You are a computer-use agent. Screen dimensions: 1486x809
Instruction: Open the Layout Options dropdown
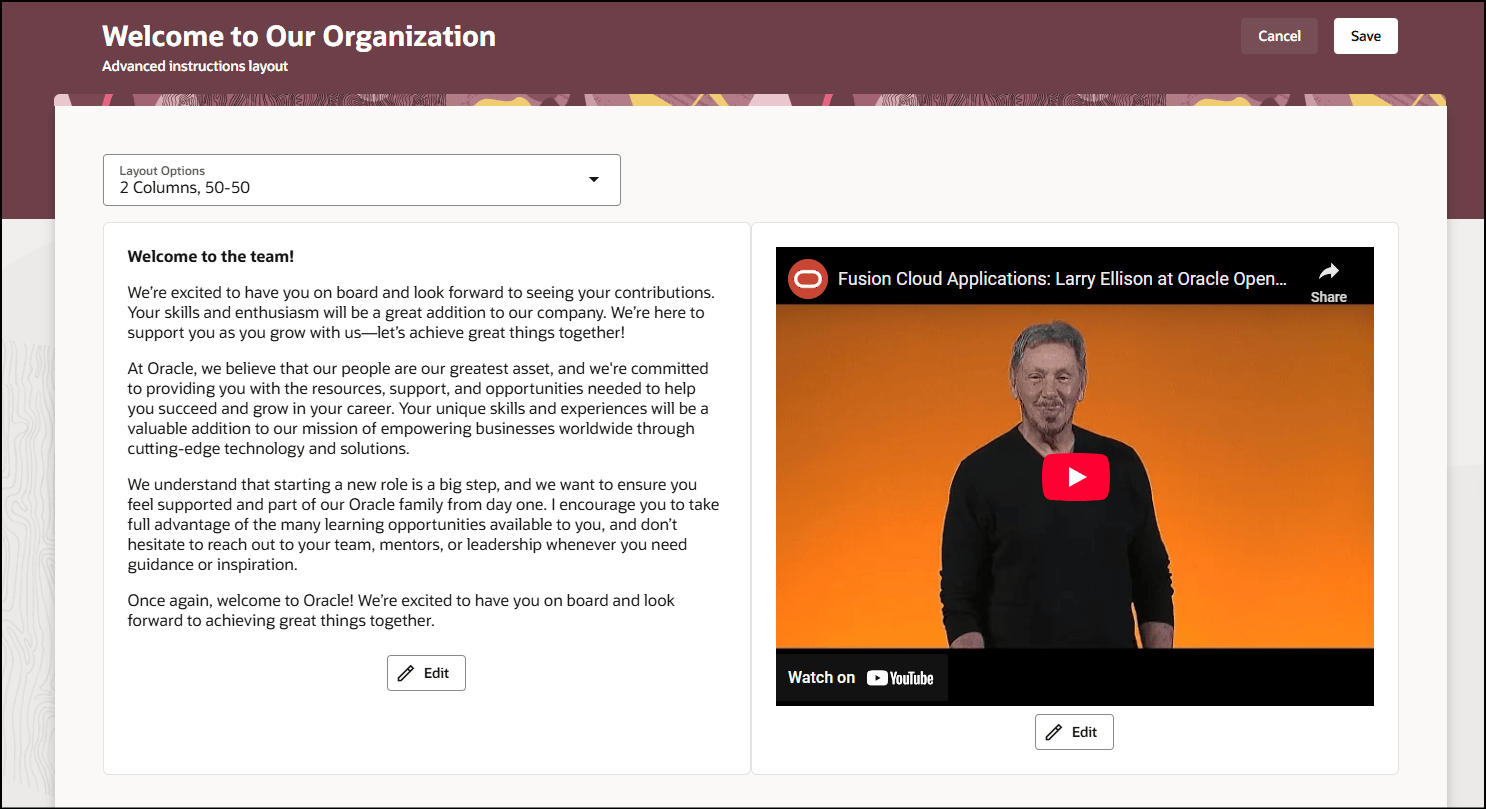coord(362,180)
